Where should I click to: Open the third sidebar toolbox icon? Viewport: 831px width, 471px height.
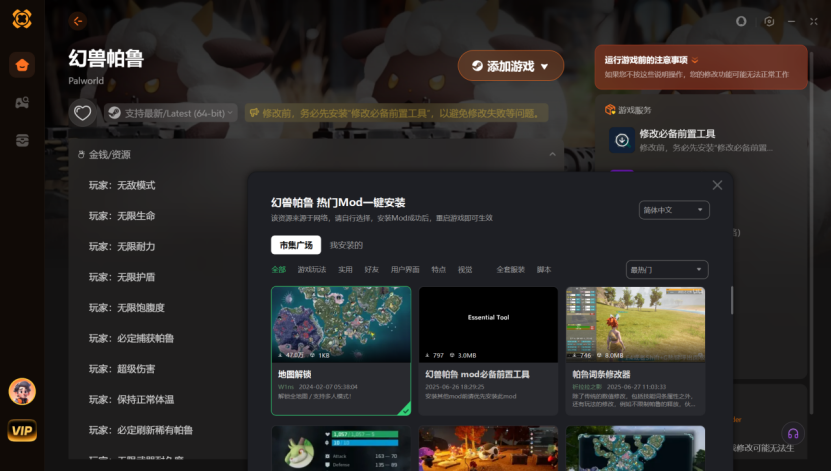tap(22, 140)
